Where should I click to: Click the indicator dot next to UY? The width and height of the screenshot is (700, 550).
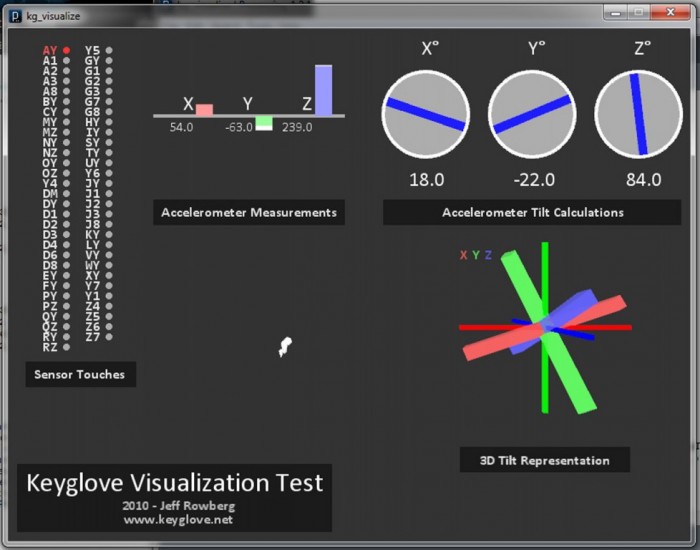(x=109, y=163)
